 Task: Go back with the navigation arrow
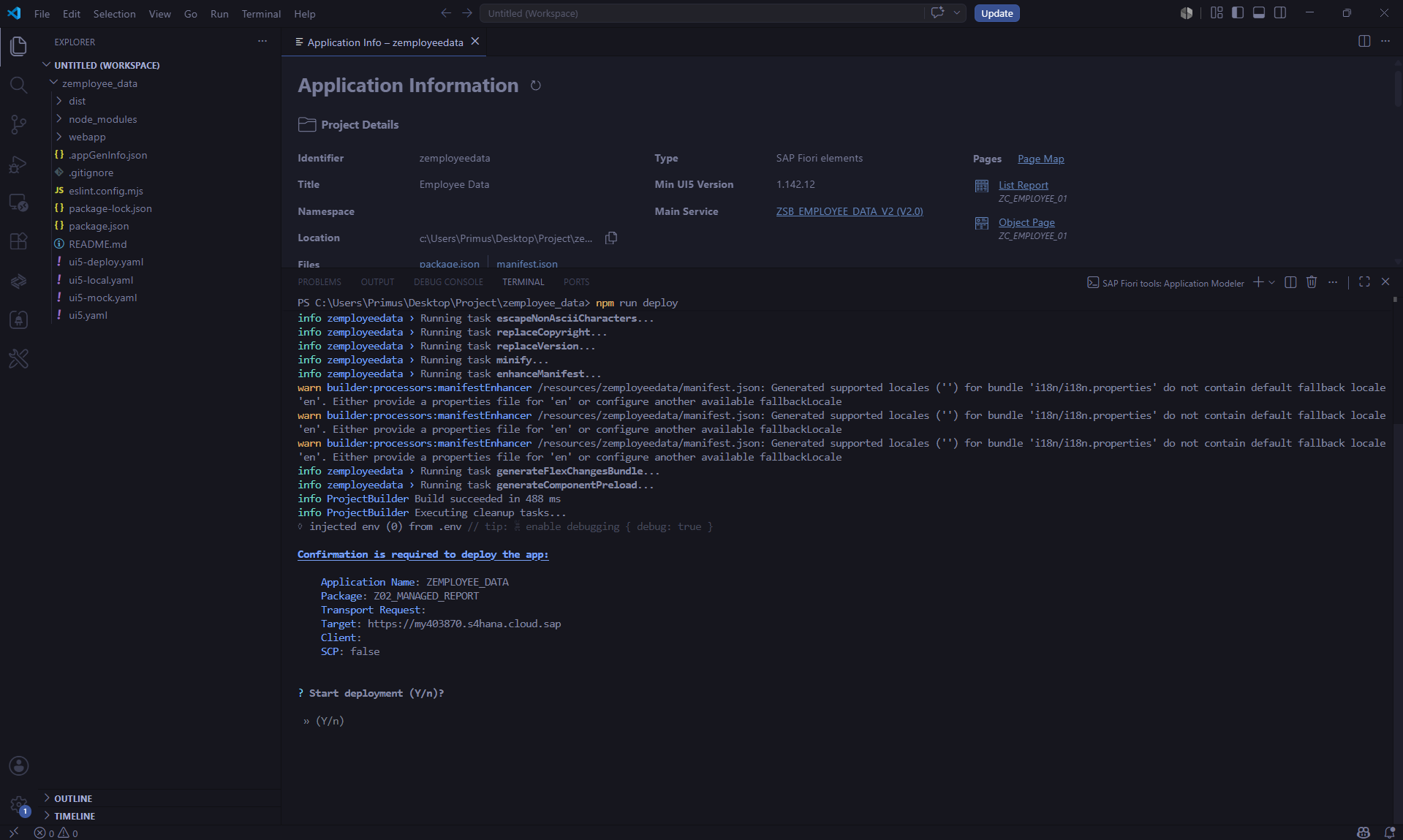click(x=446, y=13)
